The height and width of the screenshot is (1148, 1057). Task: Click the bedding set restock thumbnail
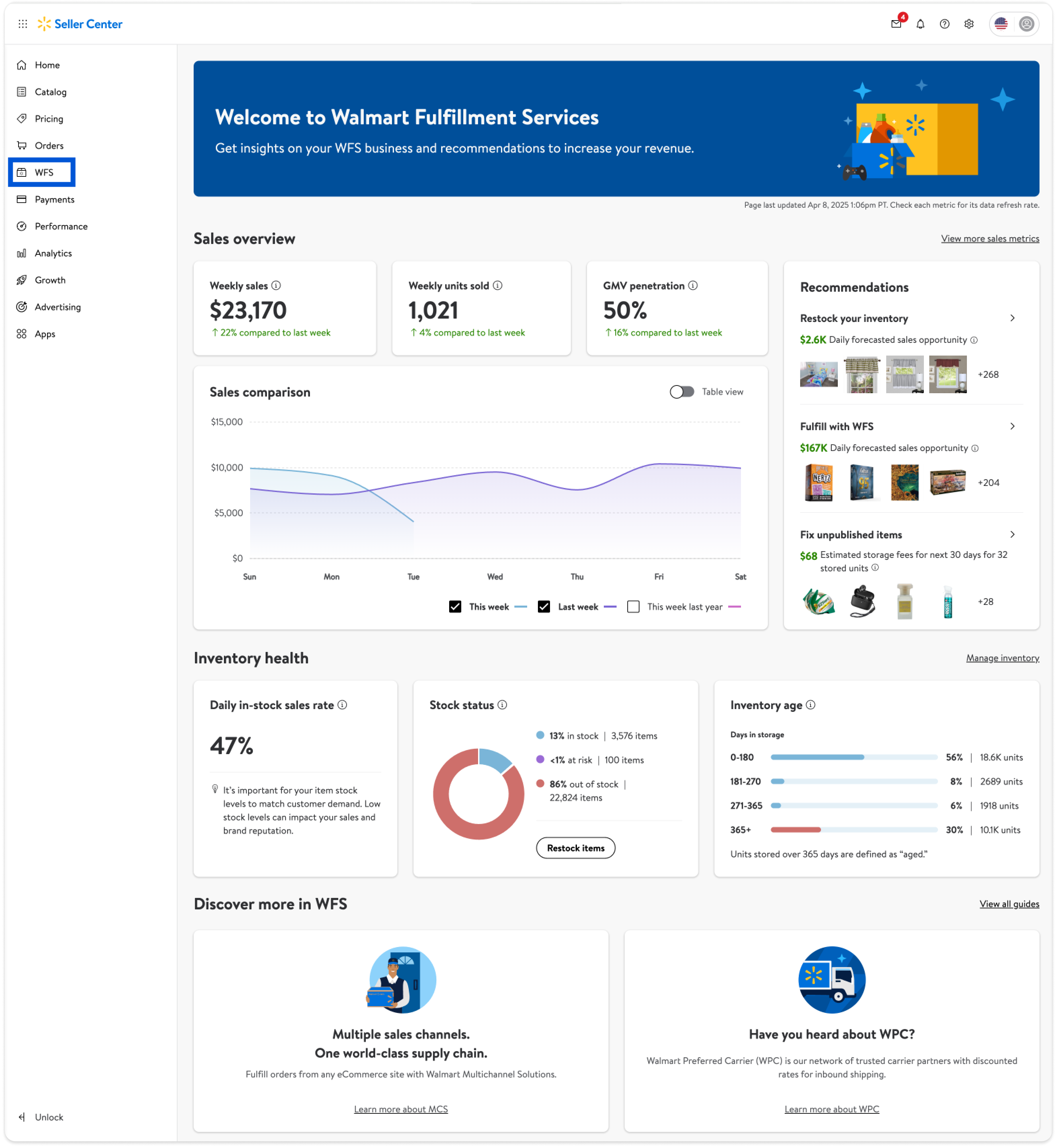tap(819, 374)
